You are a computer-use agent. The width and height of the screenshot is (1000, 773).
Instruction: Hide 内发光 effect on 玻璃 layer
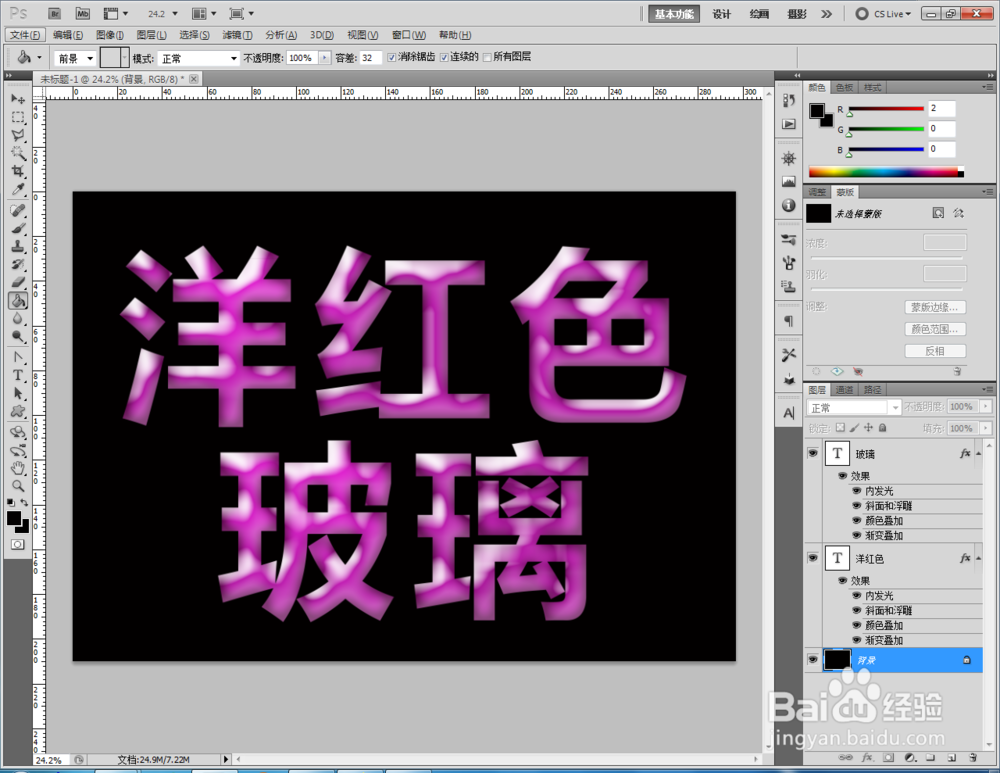[x=857, y=490]
